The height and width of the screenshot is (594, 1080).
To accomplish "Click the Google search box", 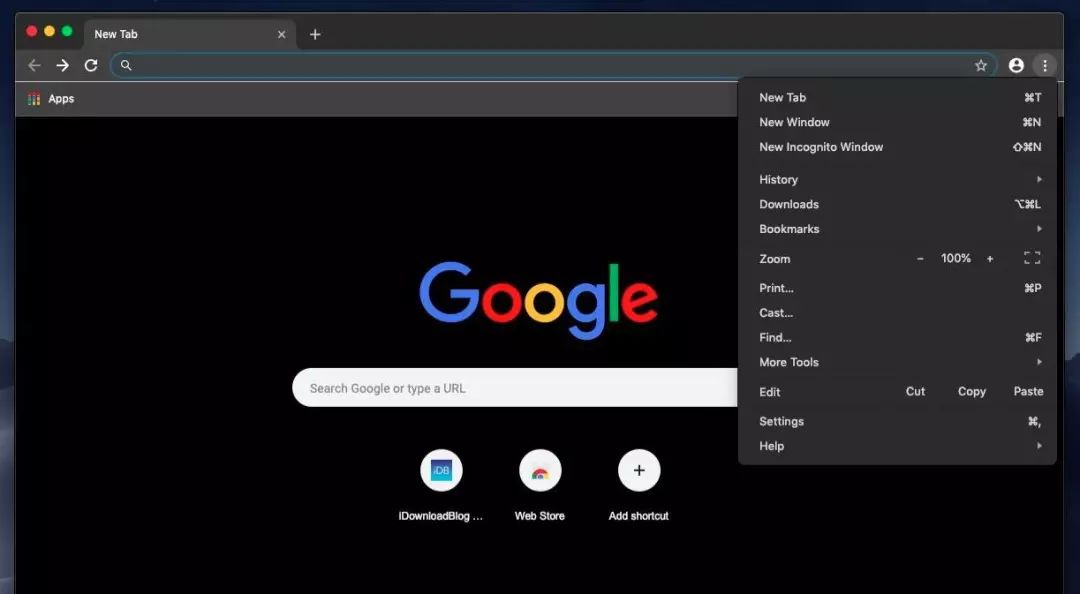I will pyautogui.click(x=515, y=388).
